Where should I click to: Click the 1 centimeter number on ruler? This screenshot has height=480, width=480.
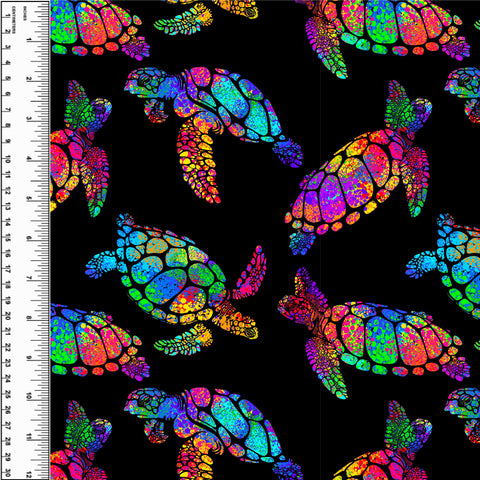(x=7, y=16)
